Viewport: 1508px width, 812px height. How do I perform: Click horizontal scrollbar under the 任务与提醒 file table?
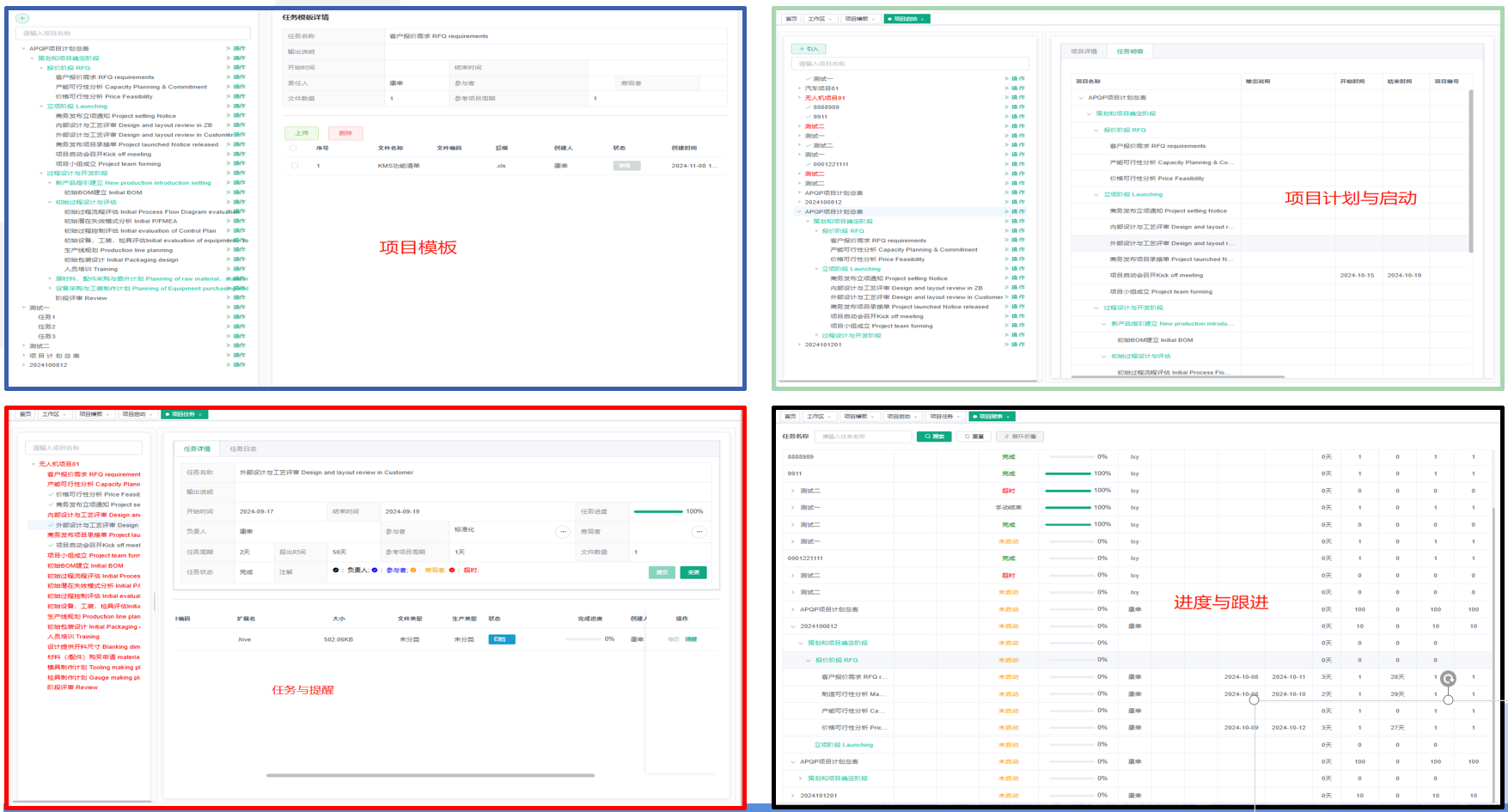(x=430, y=775)
